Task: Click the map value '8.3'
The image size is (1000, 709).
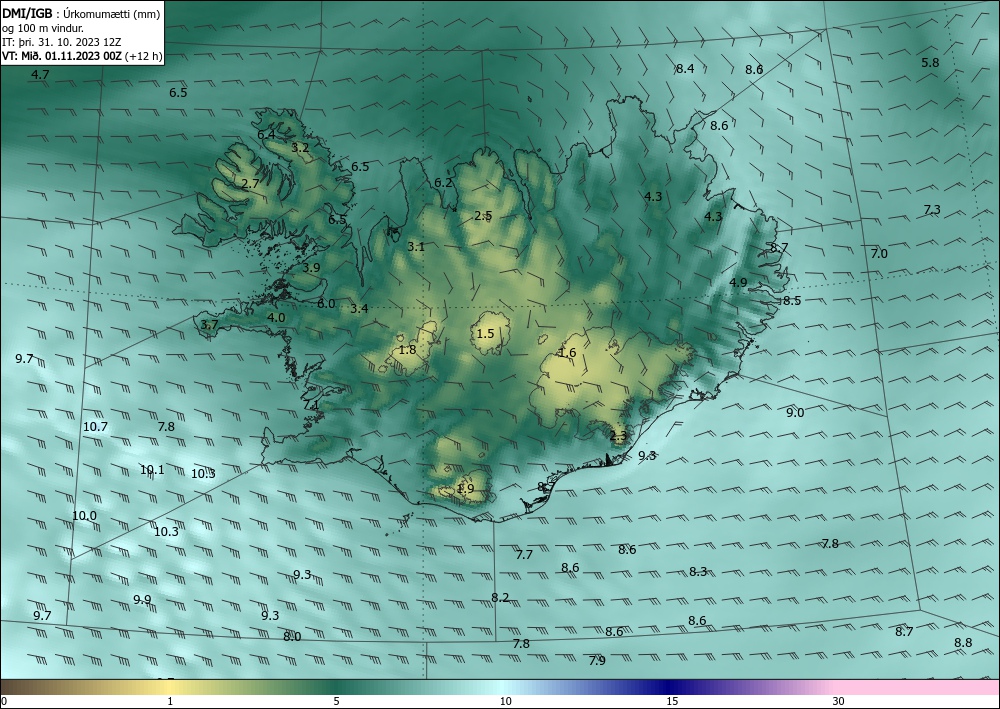Action: 698,571
